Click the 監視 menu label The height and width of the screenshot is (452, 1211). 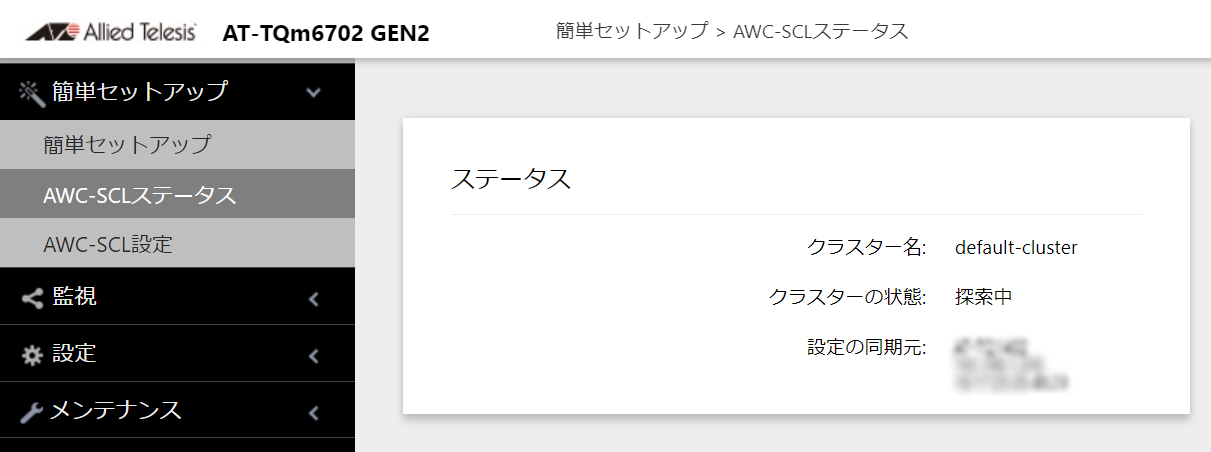(x=74, y=296)
